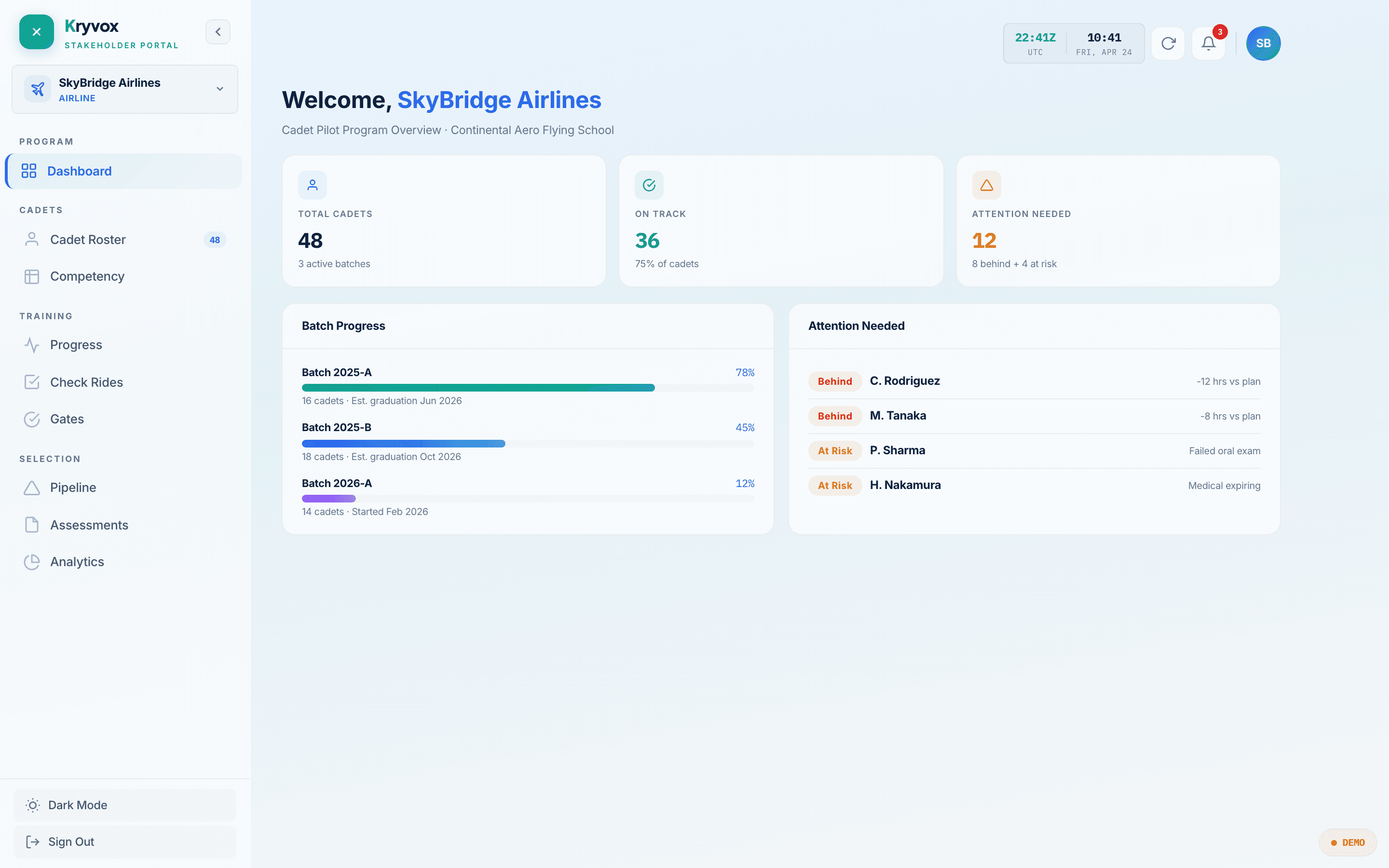Click the red notification count badge
Viewport: 1389px width, 868px height.
point(1220,32)
